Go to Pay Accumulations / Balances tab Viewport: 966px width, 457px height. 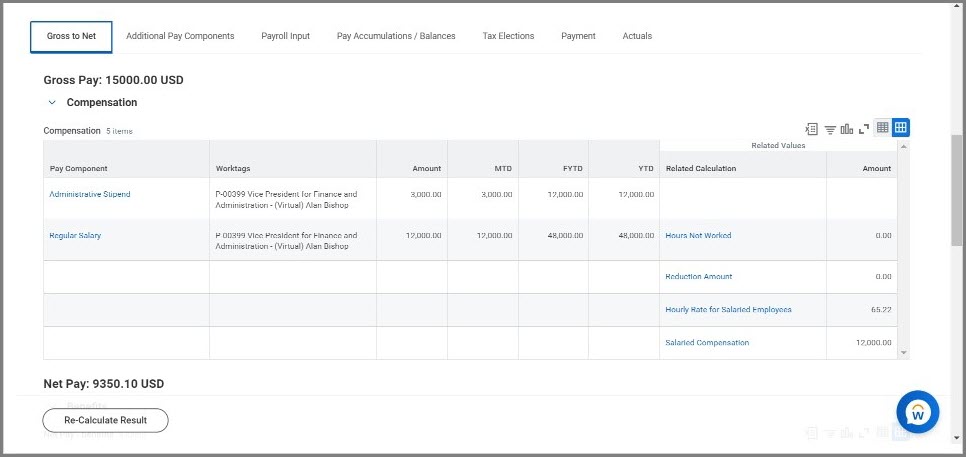[x=396, y=36]
